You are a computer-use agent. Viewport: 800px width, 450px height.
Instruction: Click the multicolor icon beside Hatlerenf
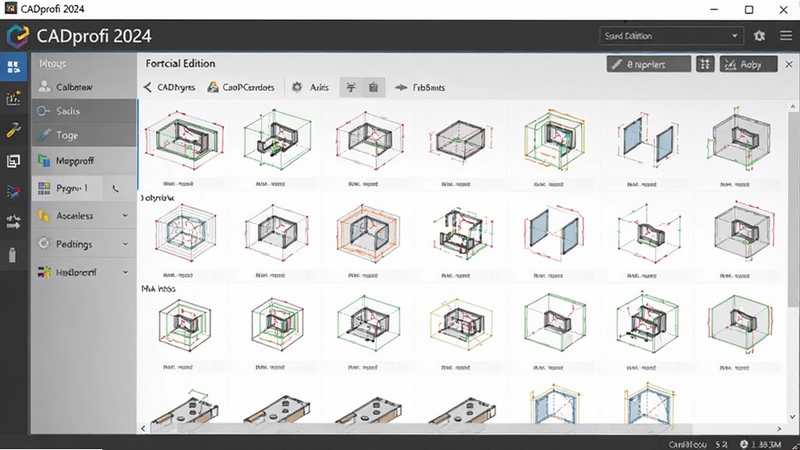(x=44, y=272)
